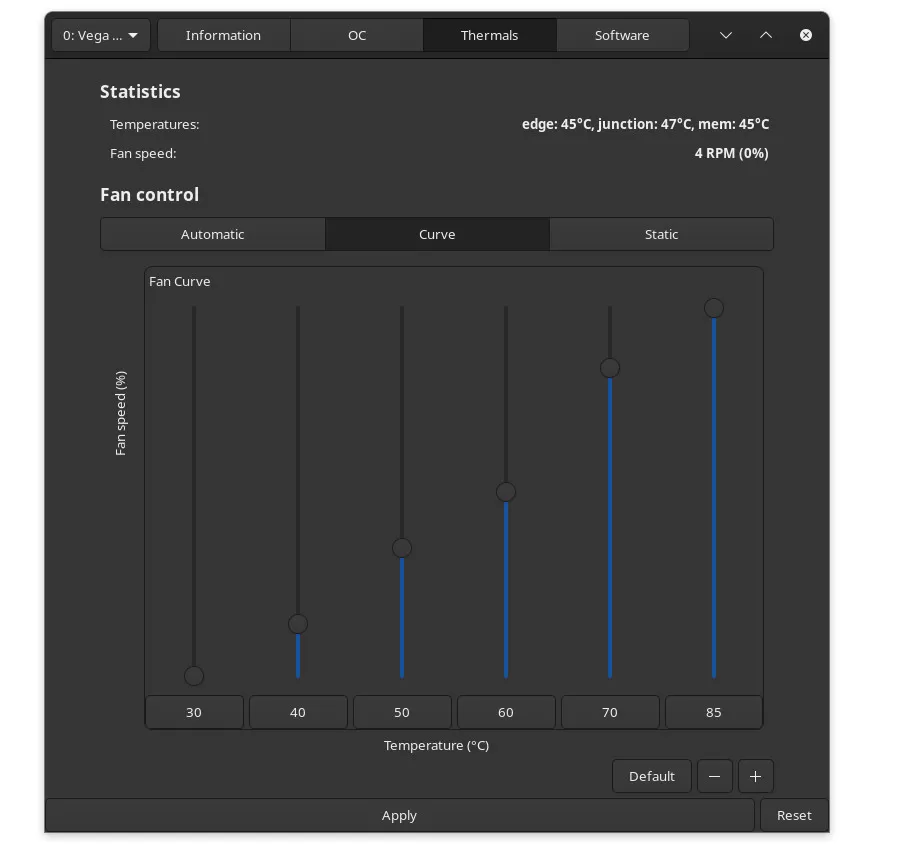This screenshot has height=849, width=900.
Task: Switch to the Information tab
Action: [x=223, y=35]
